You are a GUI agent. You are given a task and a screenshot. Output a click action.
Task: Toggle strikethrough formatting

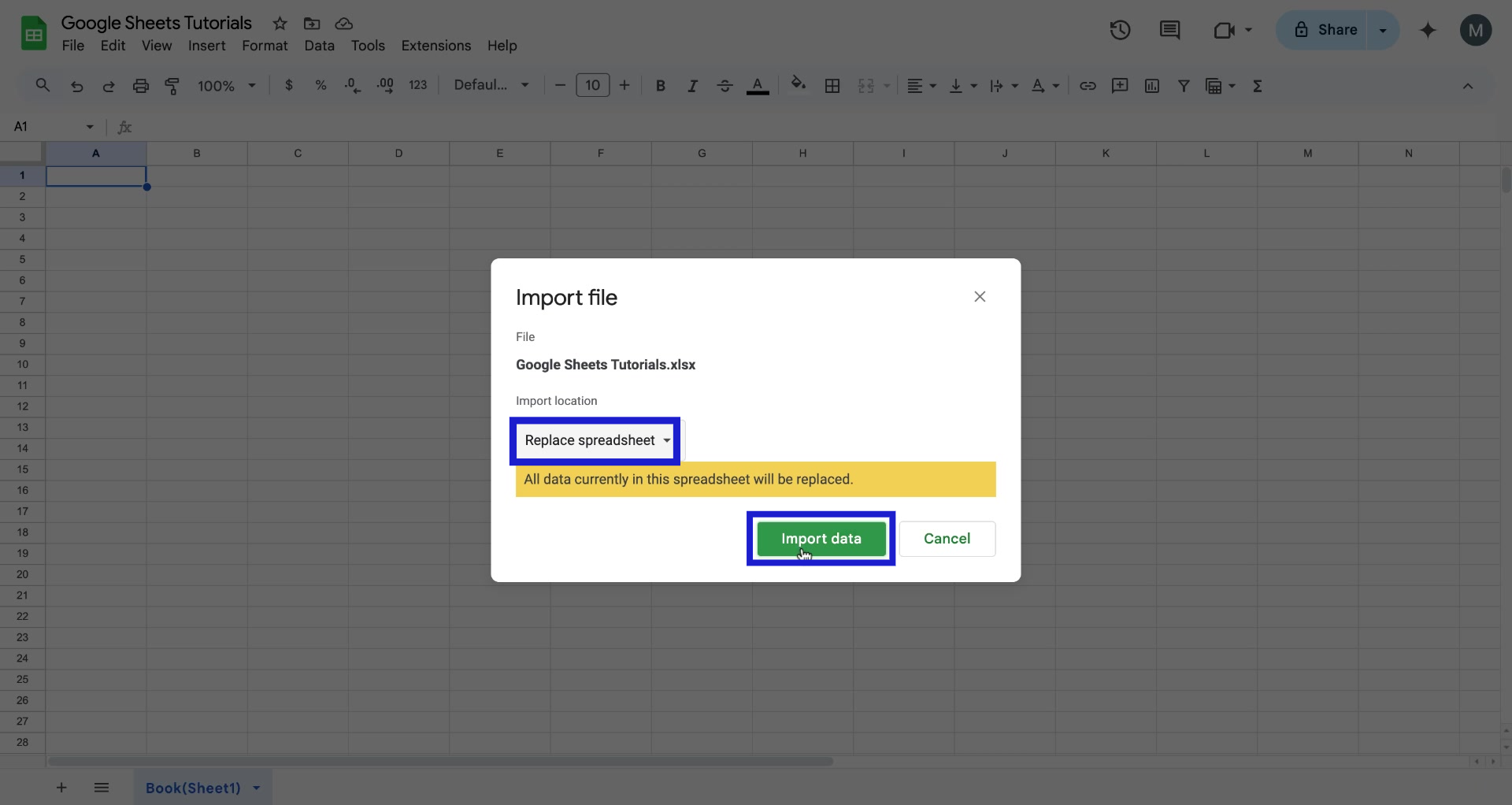pos(724,86)
